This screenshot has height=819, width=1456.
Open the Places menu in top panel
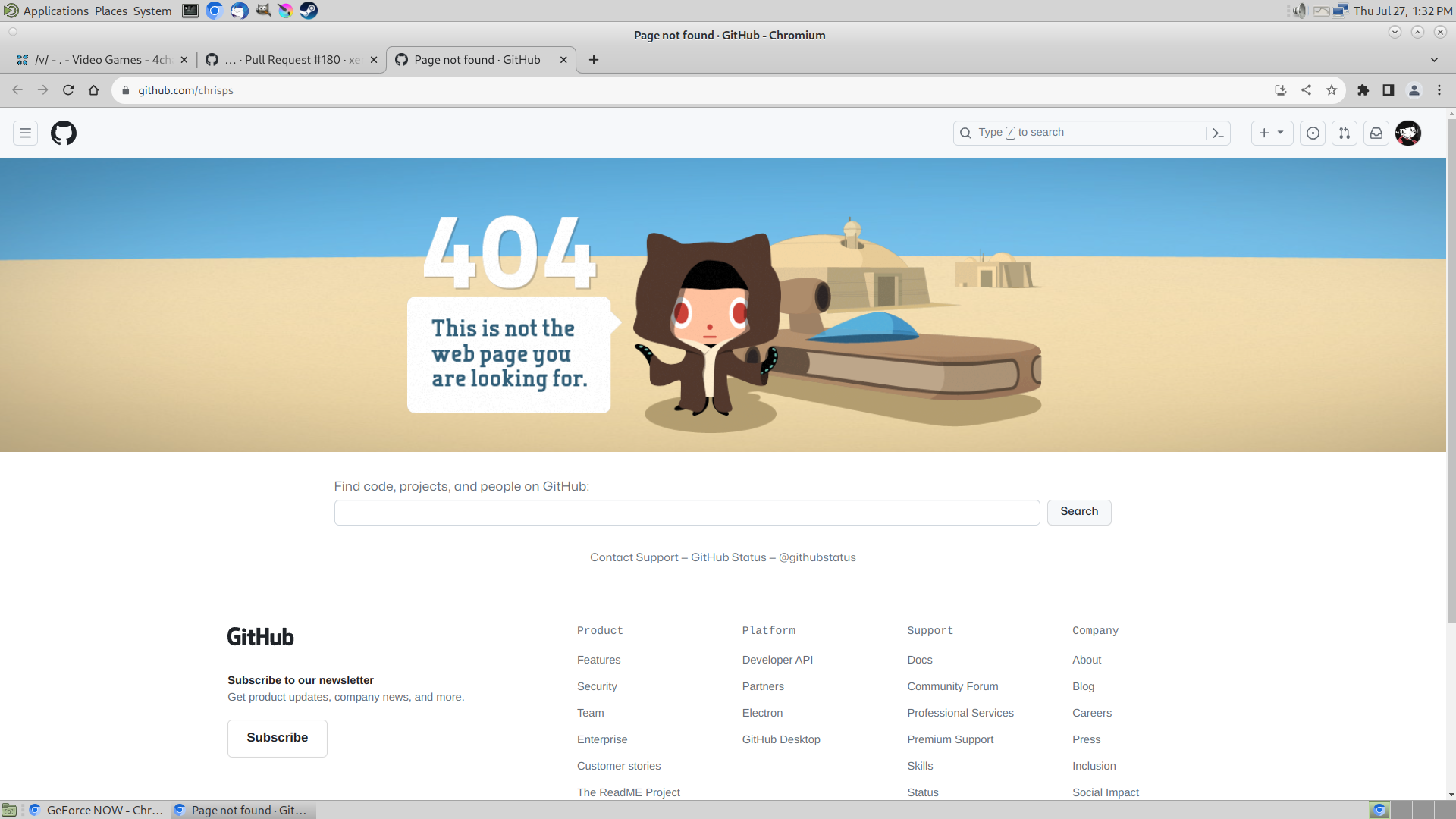point(111,11)
